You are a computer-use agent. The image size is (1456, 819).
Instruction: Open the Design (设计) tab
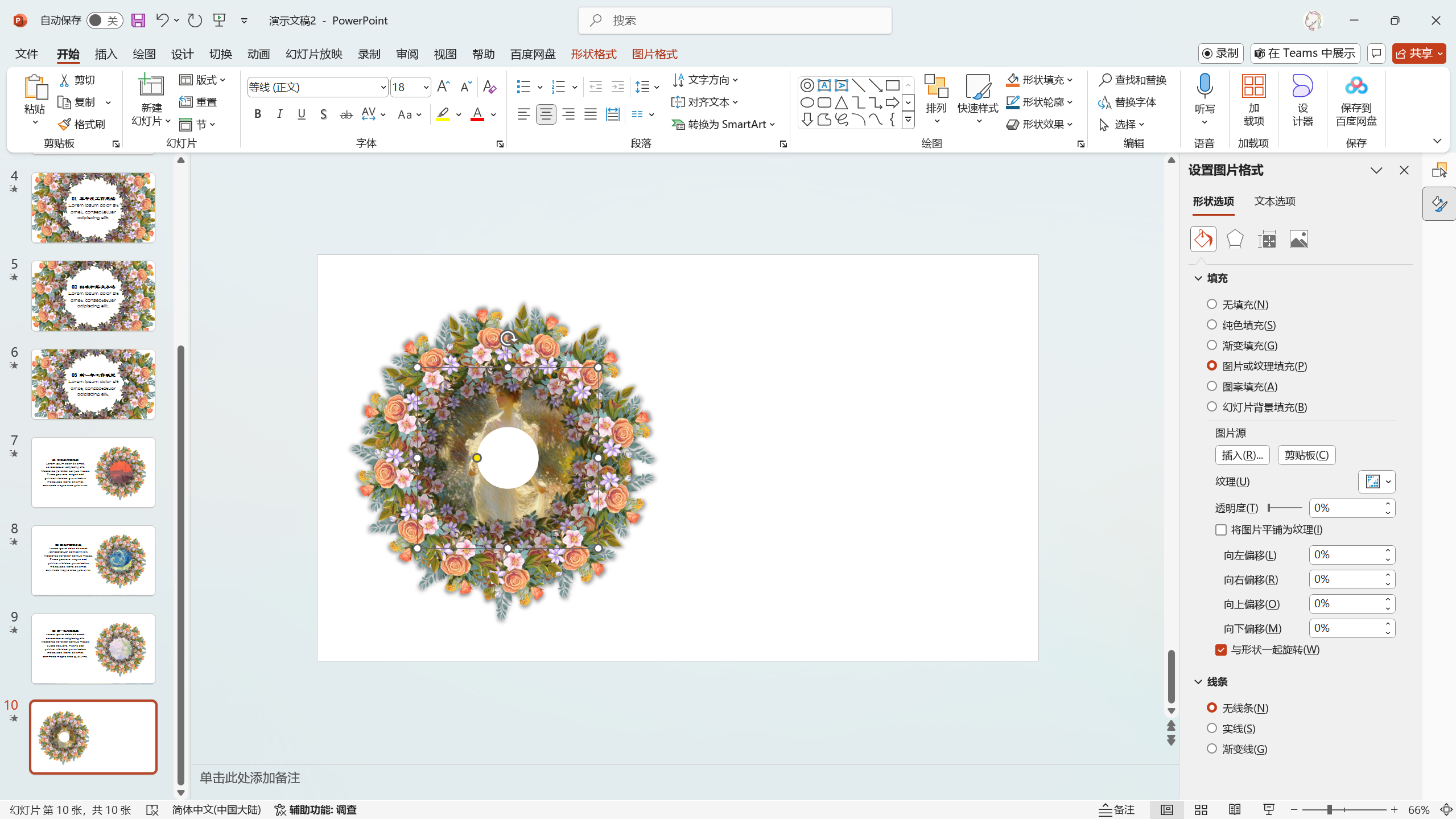pos(182,54)
